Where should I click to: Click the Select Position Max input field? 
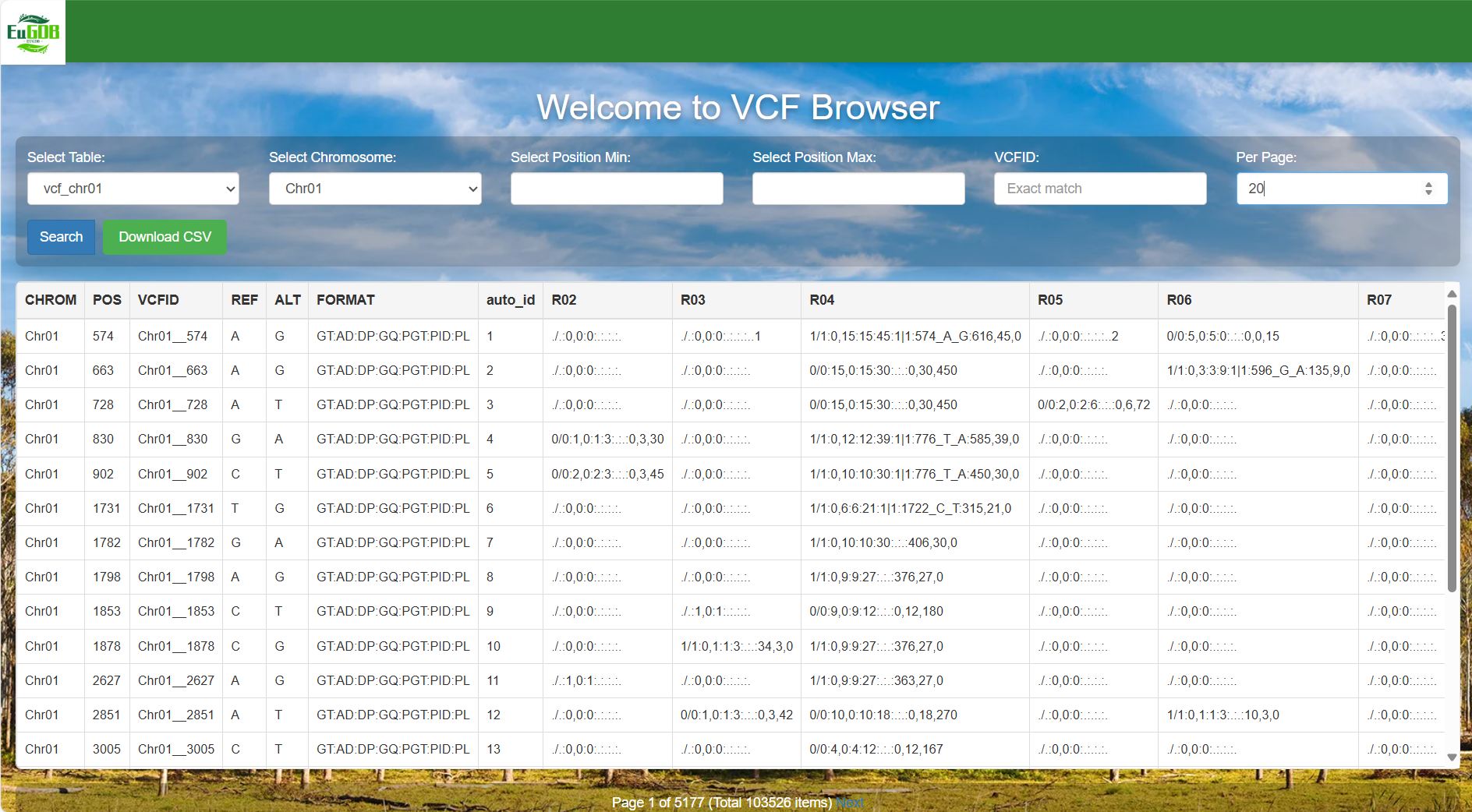(x=858, y=189)
